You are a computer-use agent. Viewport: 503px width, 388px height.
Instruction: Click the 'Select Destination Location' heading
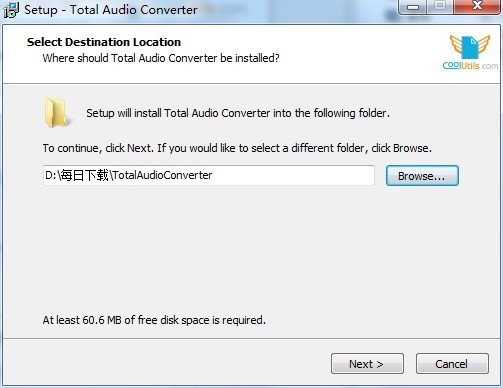coord(104,42)
